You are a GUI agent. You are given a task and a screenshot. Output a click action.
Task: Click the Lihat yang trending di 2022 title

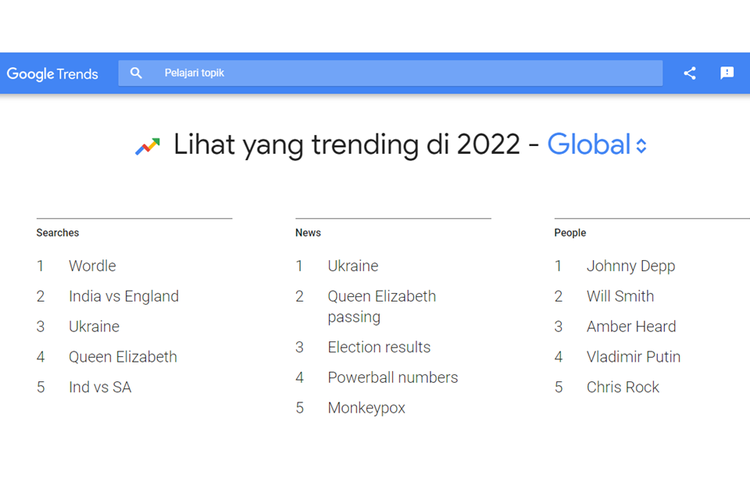click(x=346, y=144)
